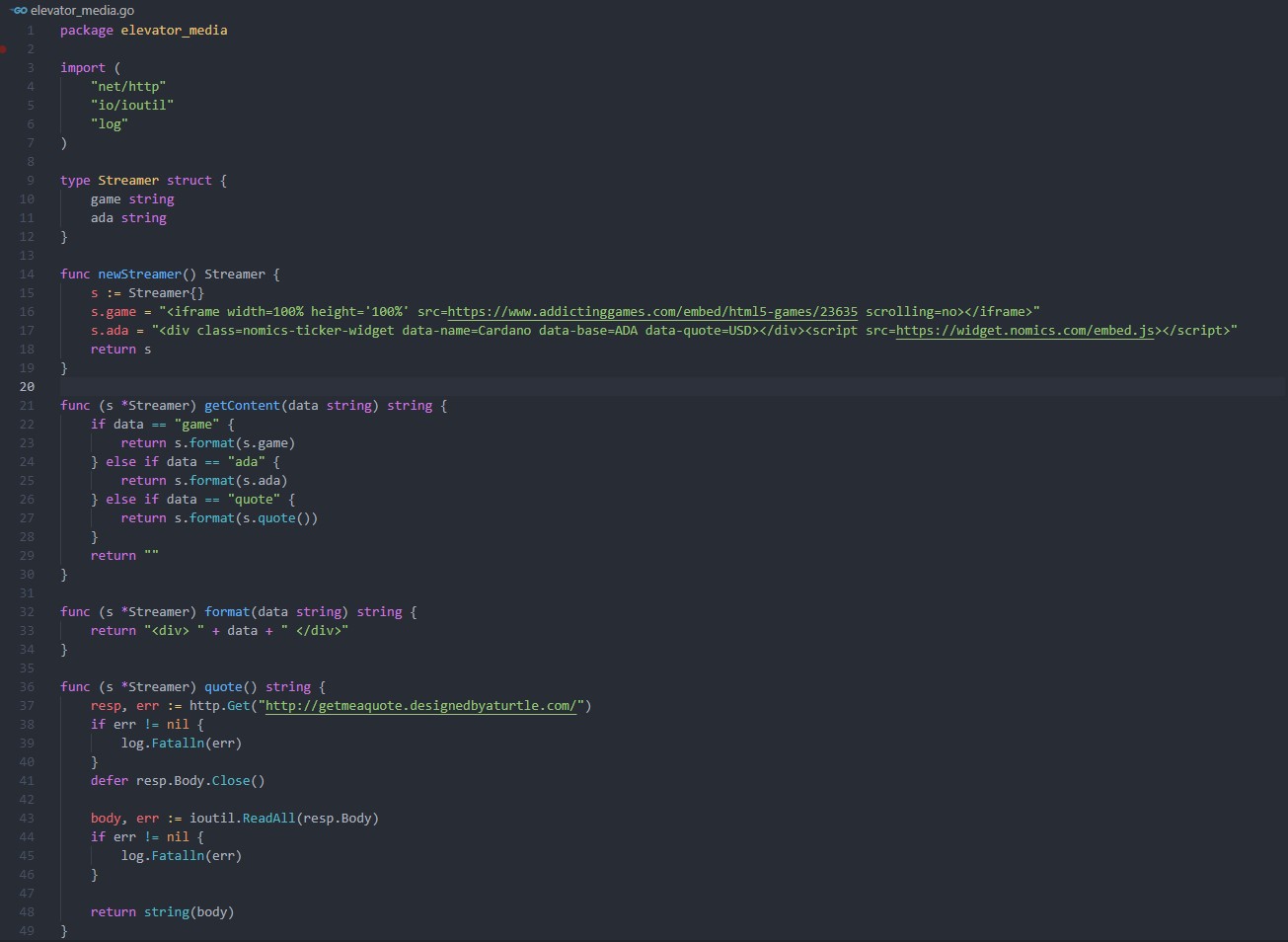
Task: Click the format method name on line 32
Action: pyautogui.click(x=227, y=611)
